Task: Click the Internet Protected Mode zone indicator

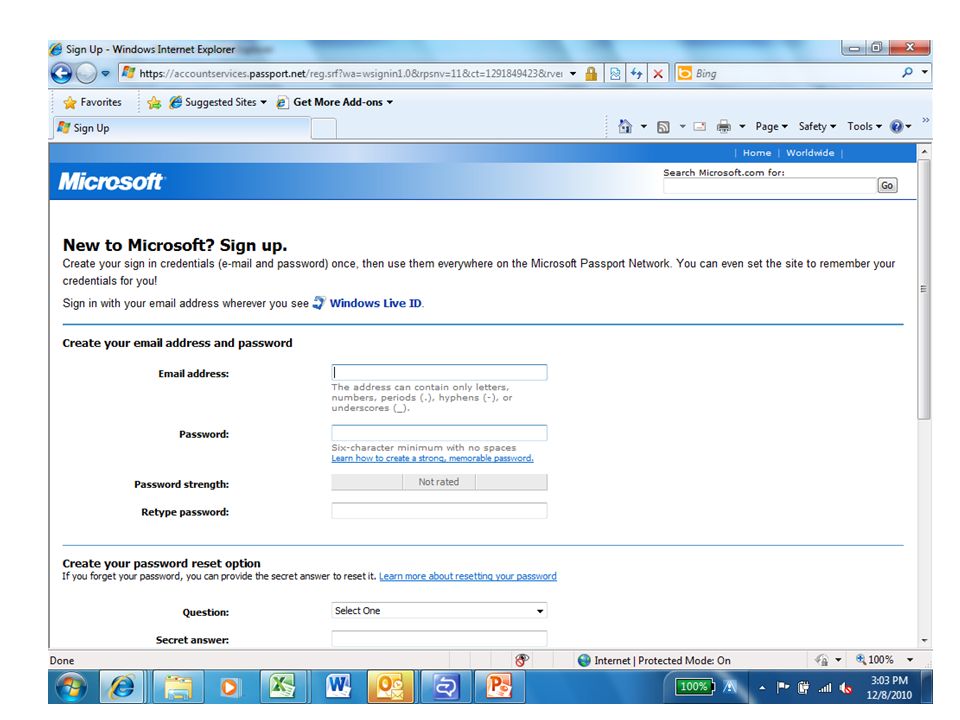Action: 654,661
